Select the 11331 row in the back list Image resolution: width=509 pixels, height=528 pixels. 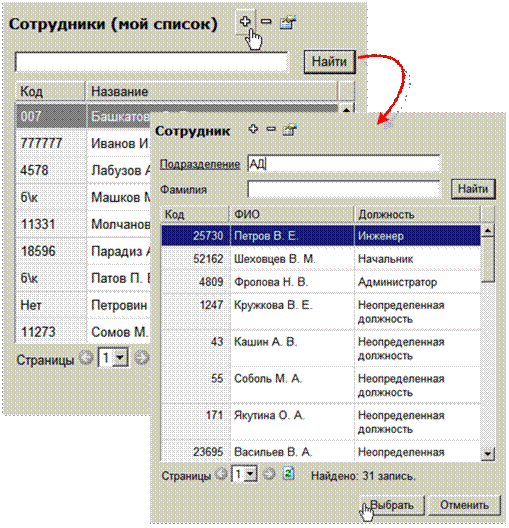(x=83, y=224)
